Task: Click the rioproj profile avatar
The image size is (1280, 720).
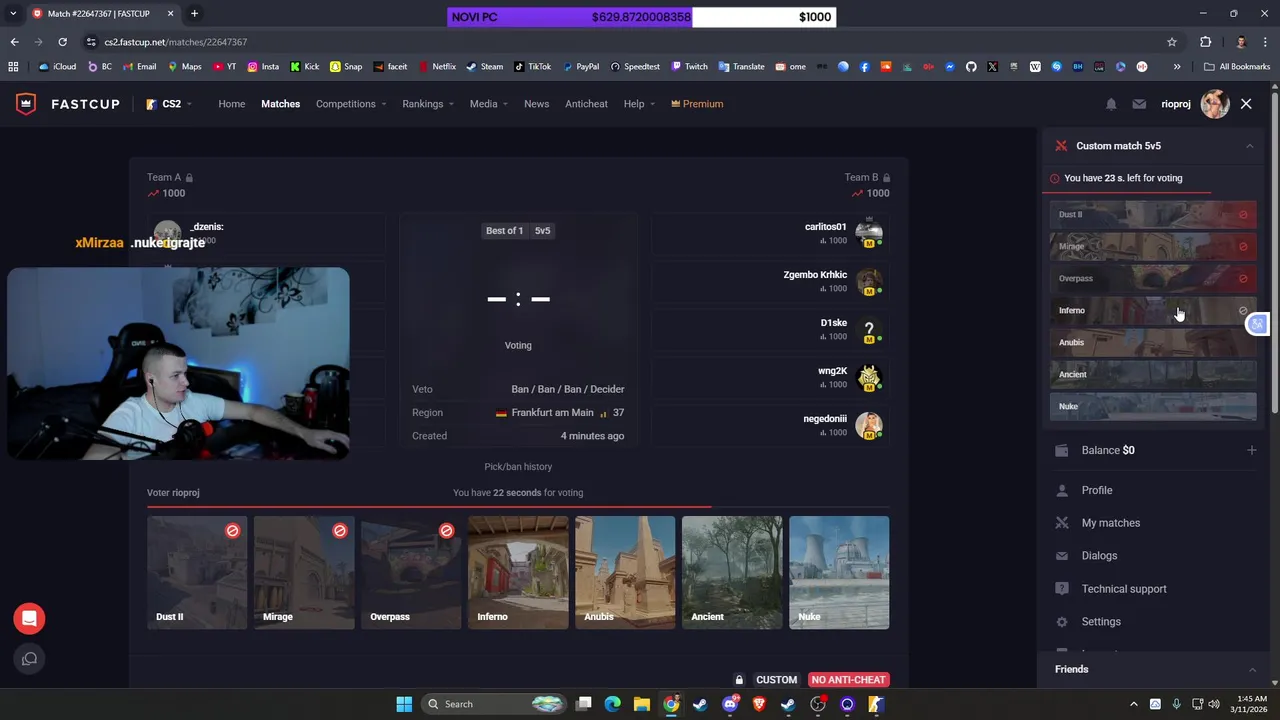Action: (1215, 104)
